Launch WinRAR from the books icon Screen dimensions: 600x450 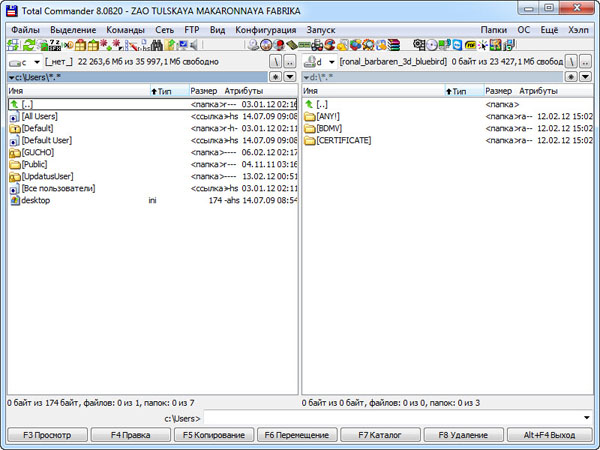(x=396, y=46)
